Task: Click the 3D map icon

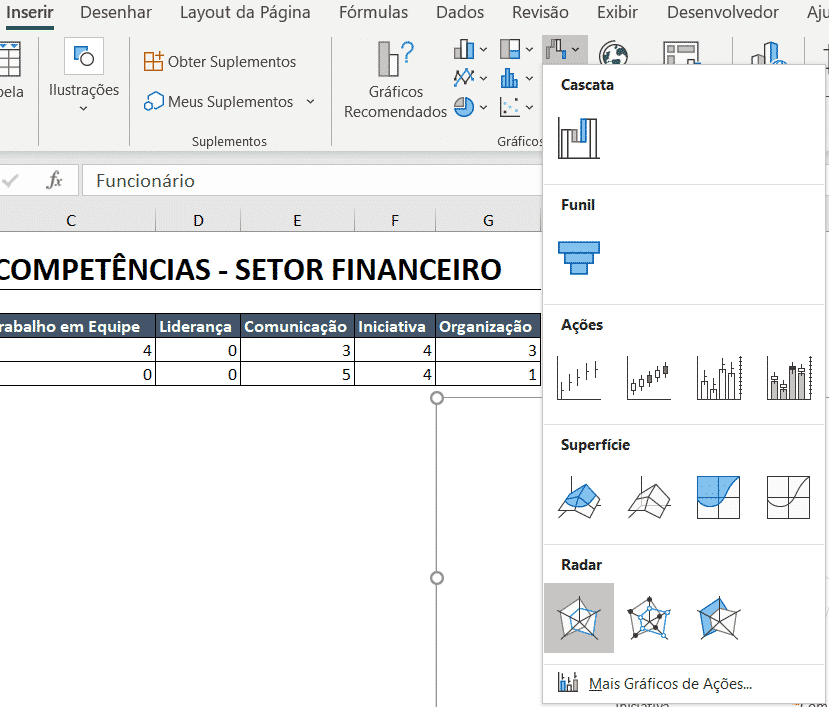Action: [768, 53]
